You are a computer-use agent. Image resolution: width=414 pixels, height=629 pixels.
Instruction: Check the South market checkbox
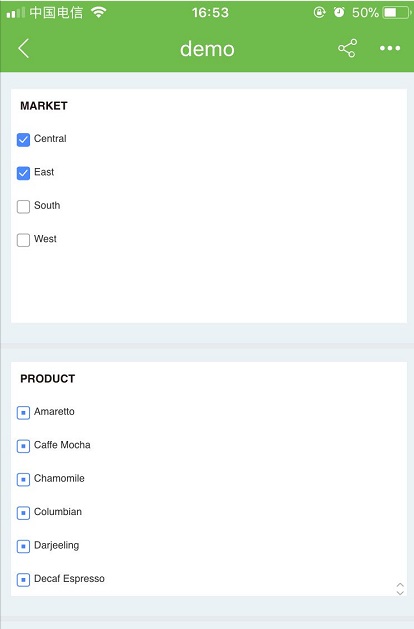pyautogui.click(x=23, y=207)
